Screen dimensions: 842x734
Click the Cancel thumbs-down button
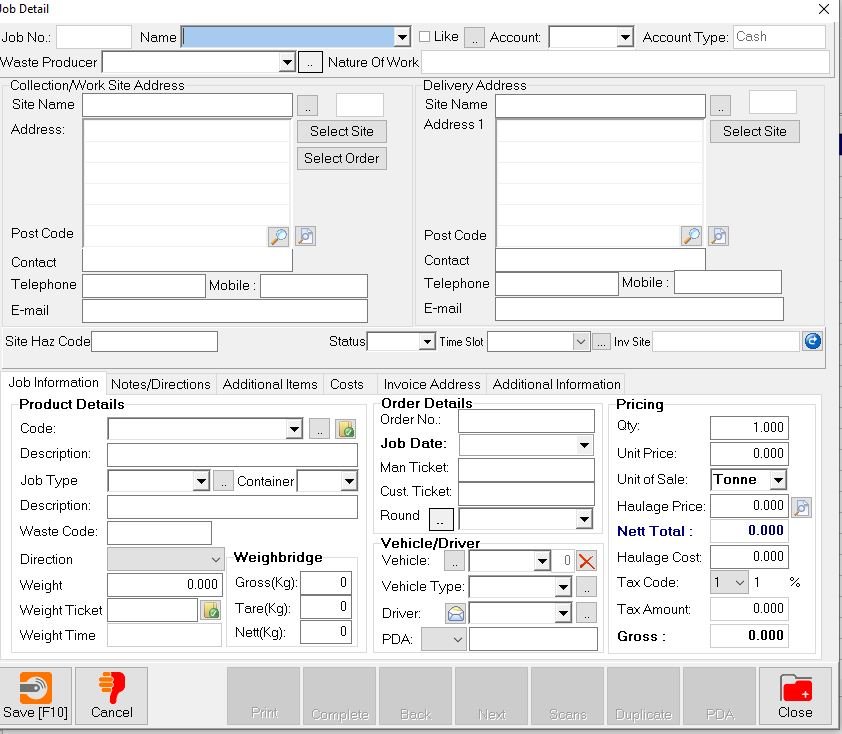click(x=112, y=696)
